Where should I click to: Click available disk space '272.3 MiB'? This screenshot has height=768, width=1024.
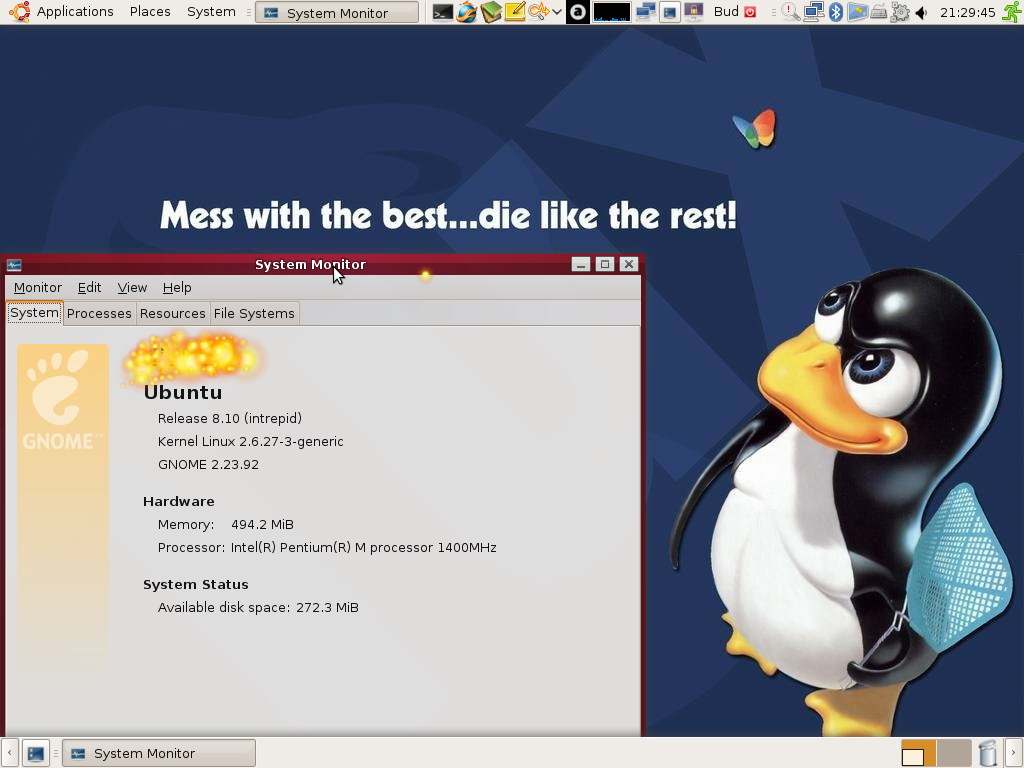327,607
